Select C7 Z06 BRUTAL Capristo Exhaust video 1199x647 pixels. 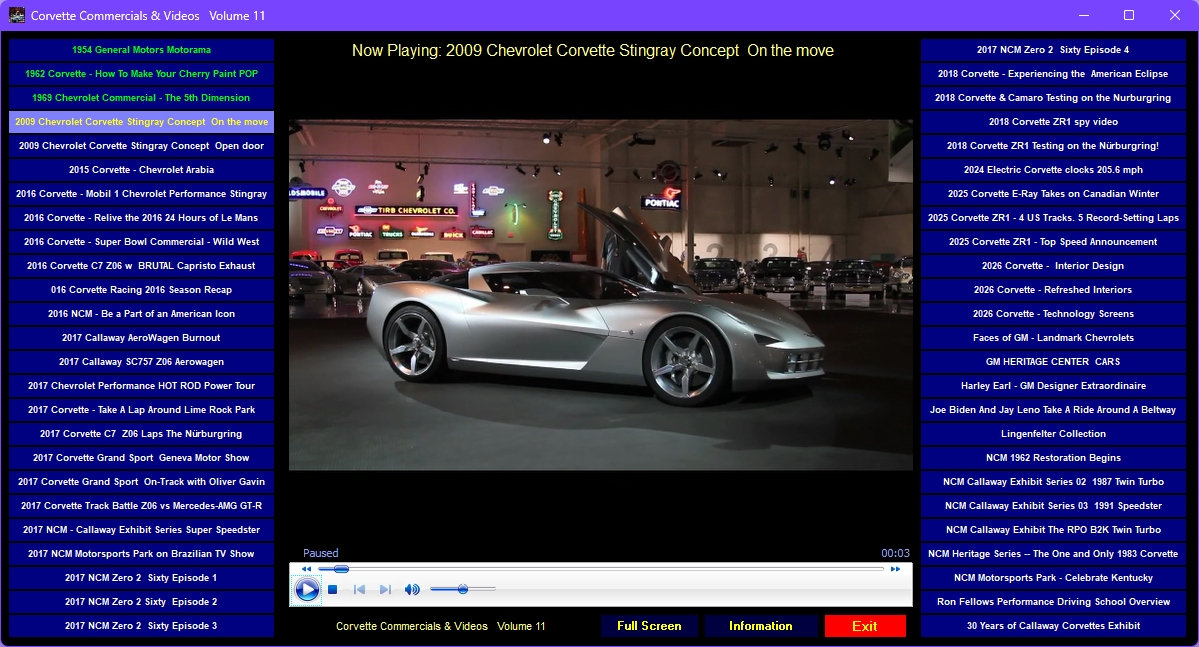tap(141, 265)
